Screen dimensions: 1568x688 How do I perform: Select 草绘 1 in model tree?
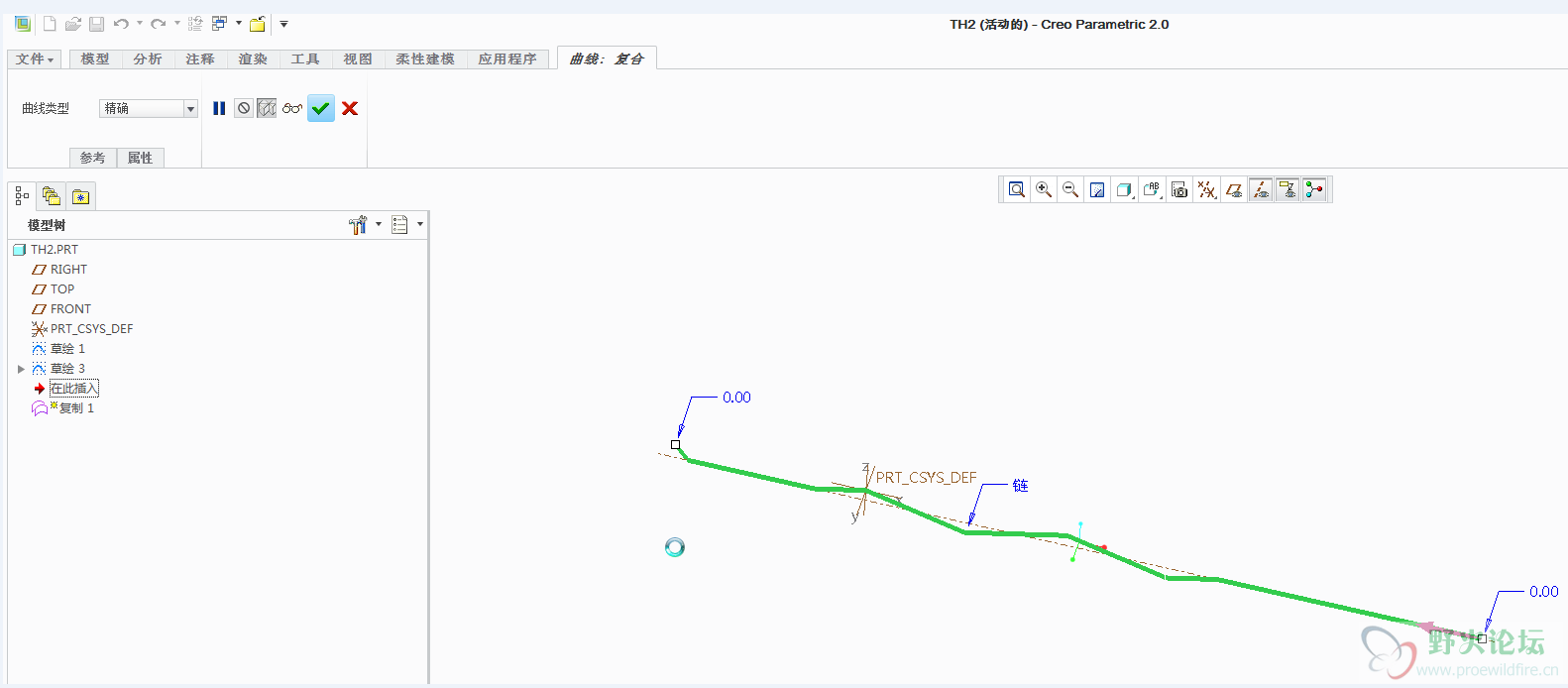58,349
